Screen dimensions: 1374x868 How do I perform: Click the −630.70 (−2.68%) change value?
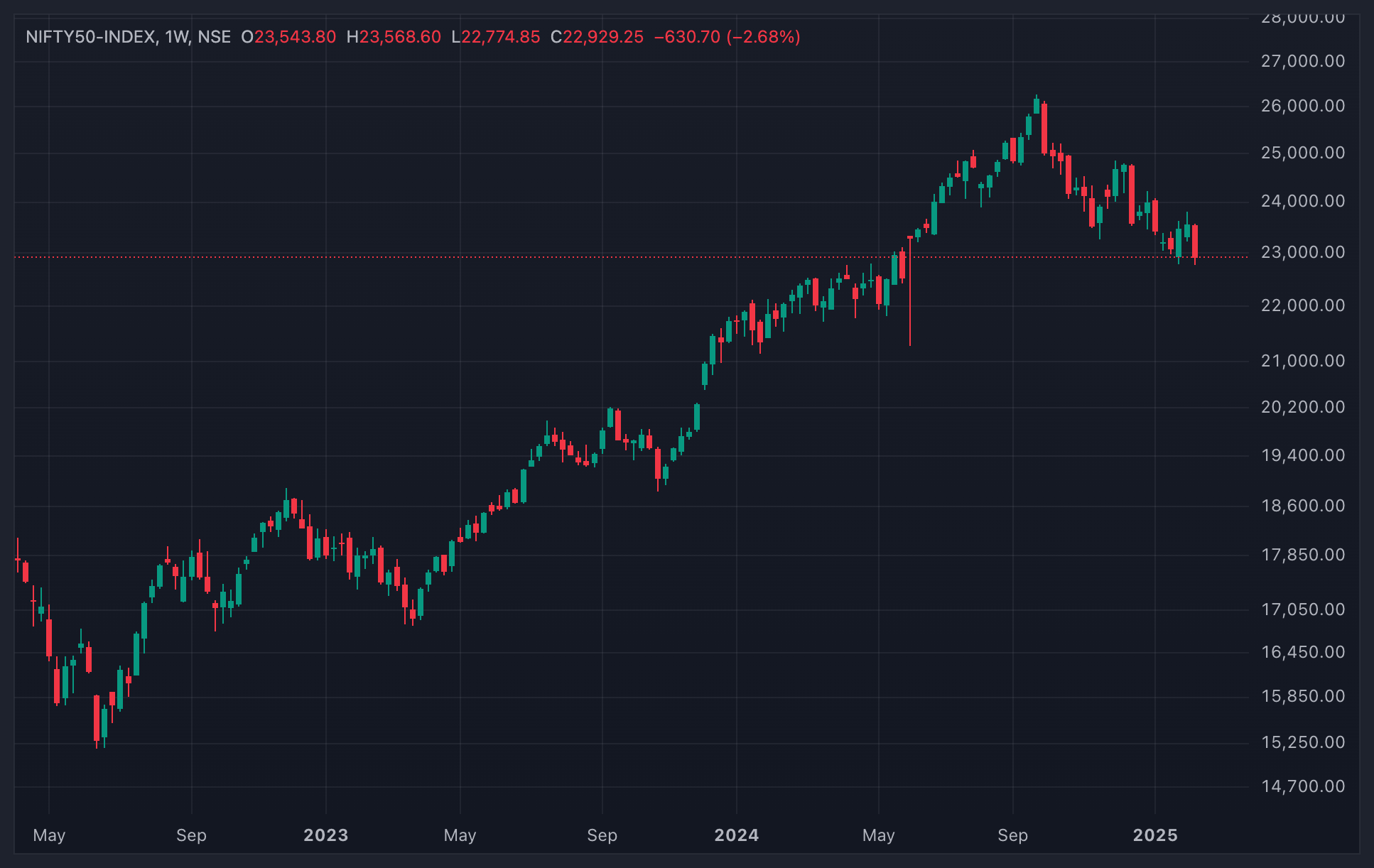[727, 37]
